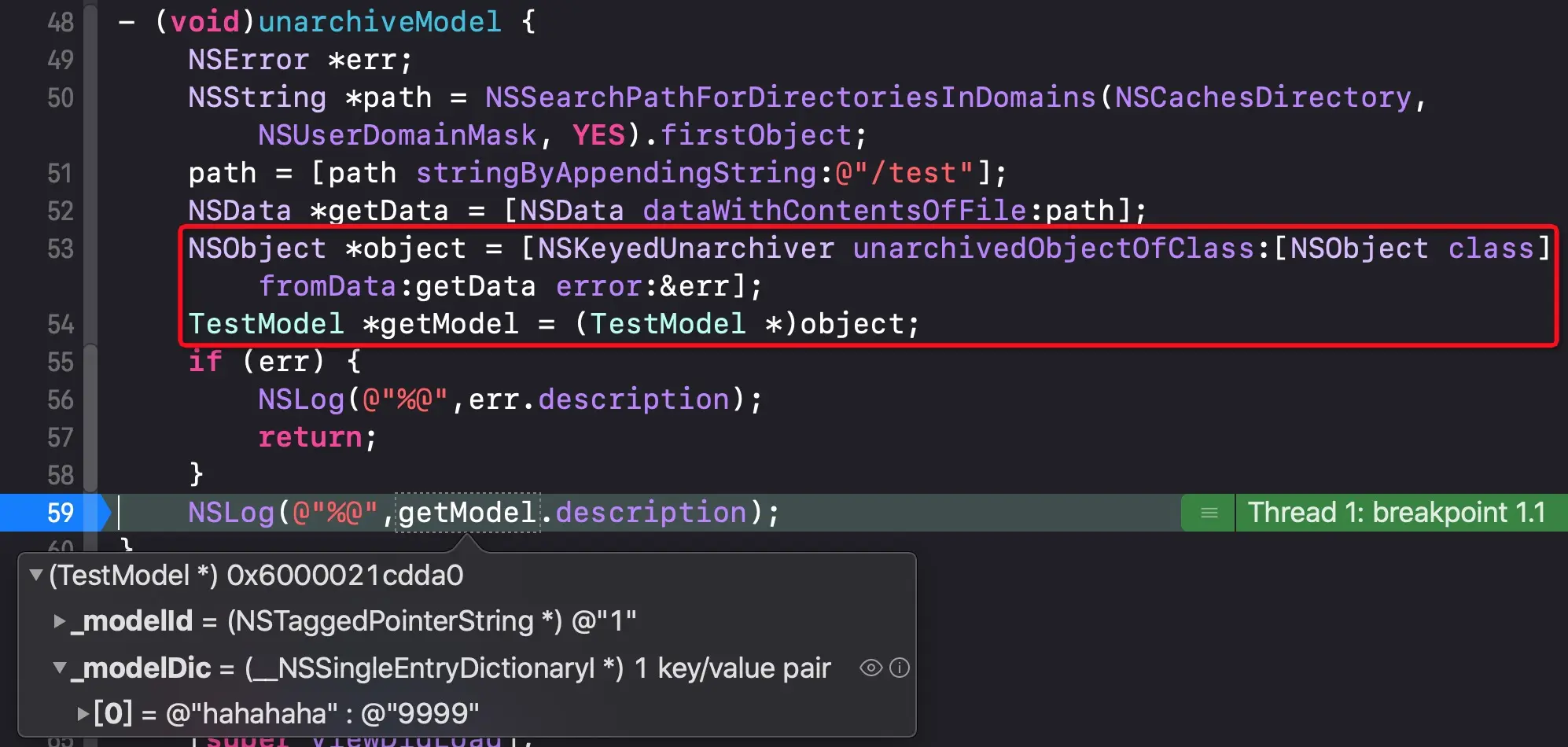
Task: Open the info icon next to _modelDic
Action: (900, 668)
